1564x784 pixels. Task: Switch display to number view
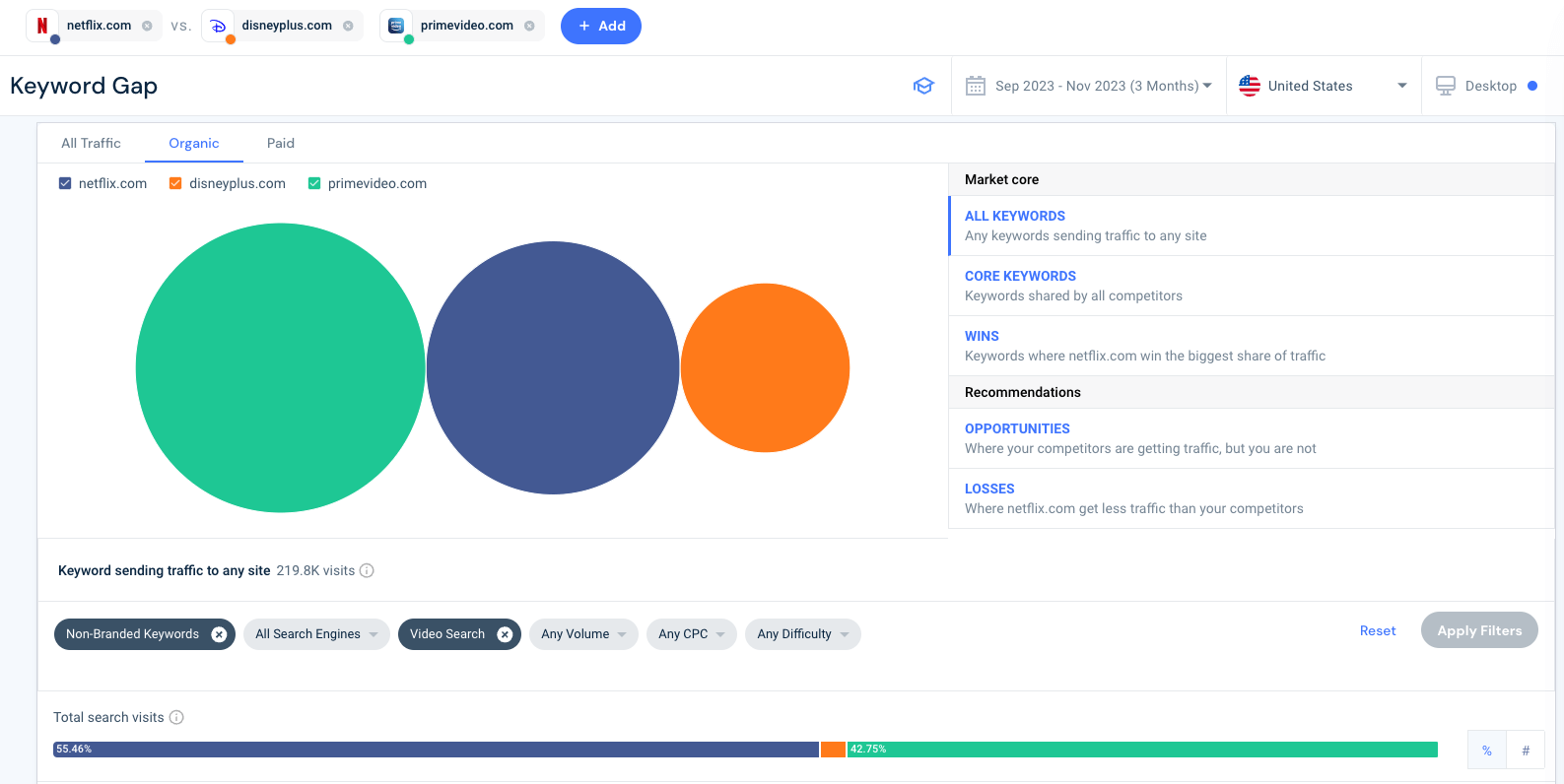pos(1526,751)
